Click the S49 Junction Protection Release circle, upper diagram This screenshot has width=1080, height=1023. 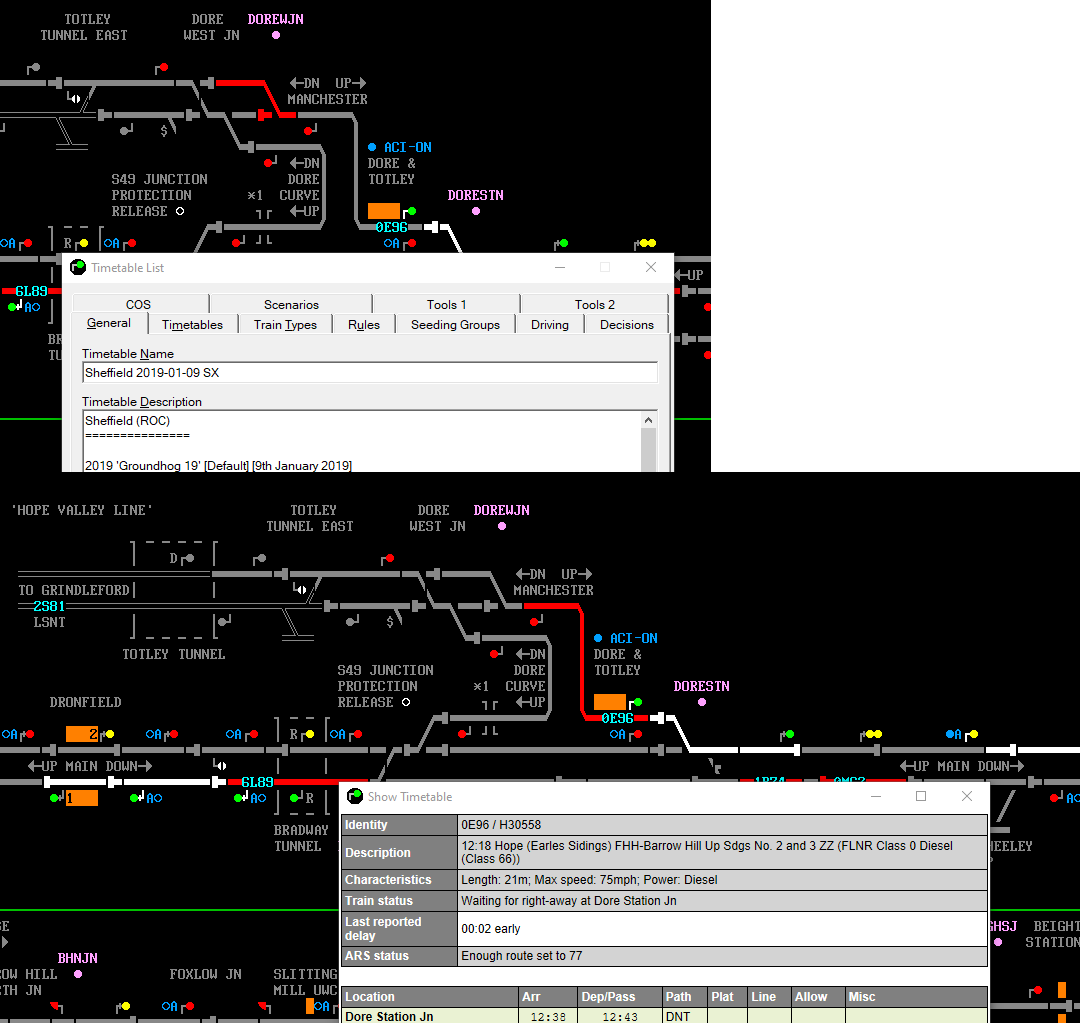[x=180, y=211]
